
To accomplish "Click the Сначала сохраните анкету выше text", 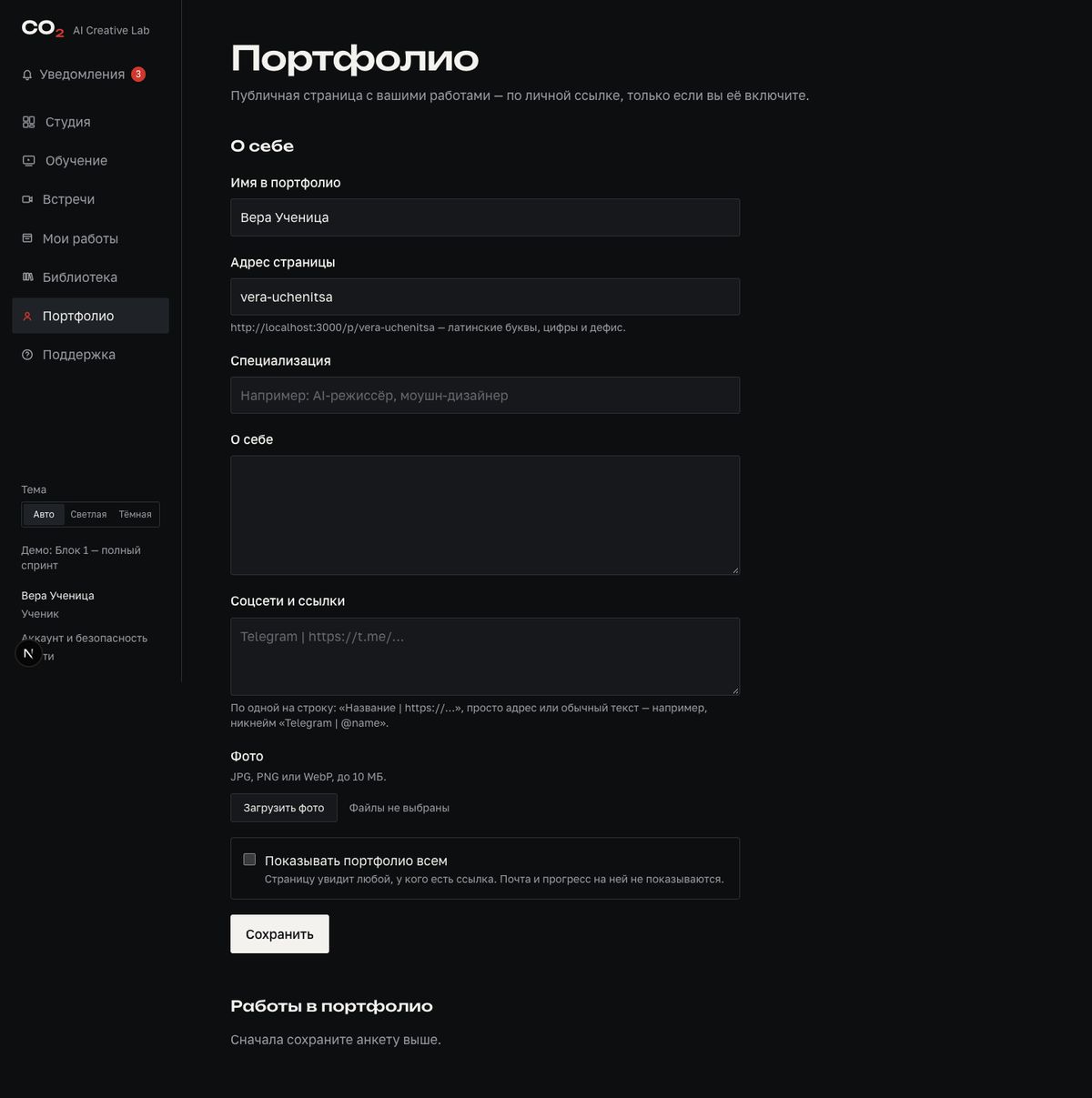I will click(x=336, y=1040).
